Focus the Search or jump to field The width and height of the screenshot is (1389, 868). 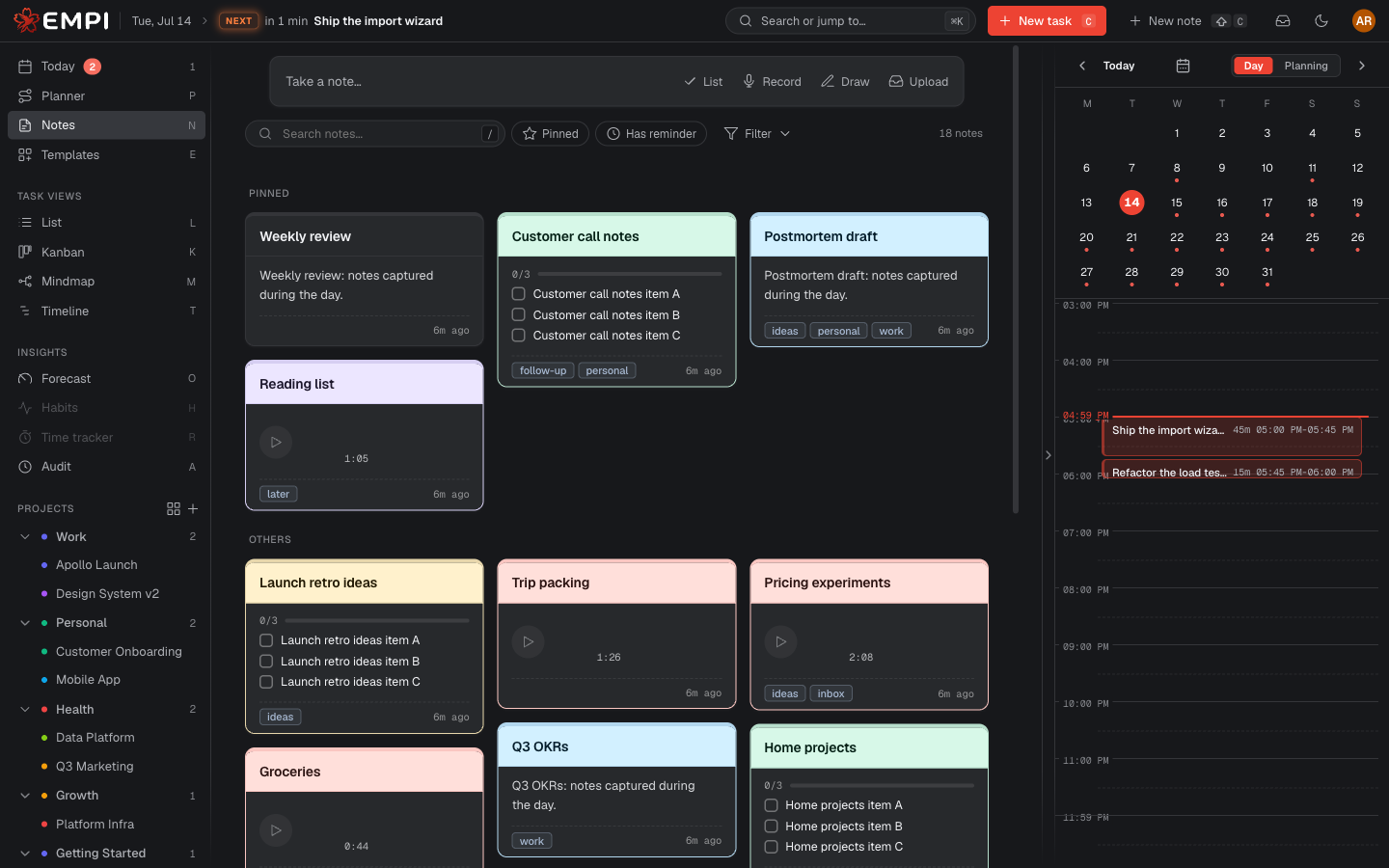850,20
